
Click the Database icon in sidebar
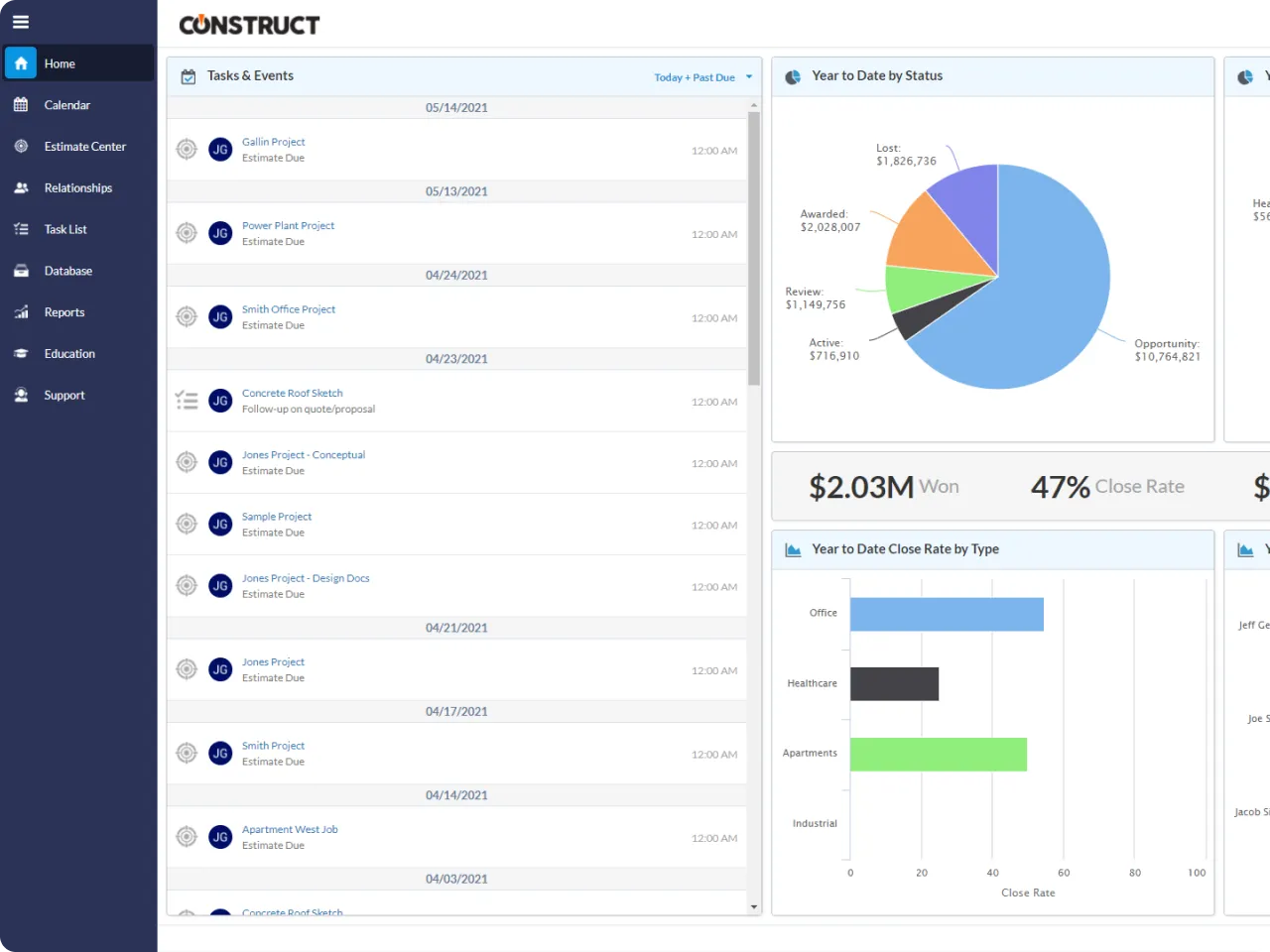point(21,271)
